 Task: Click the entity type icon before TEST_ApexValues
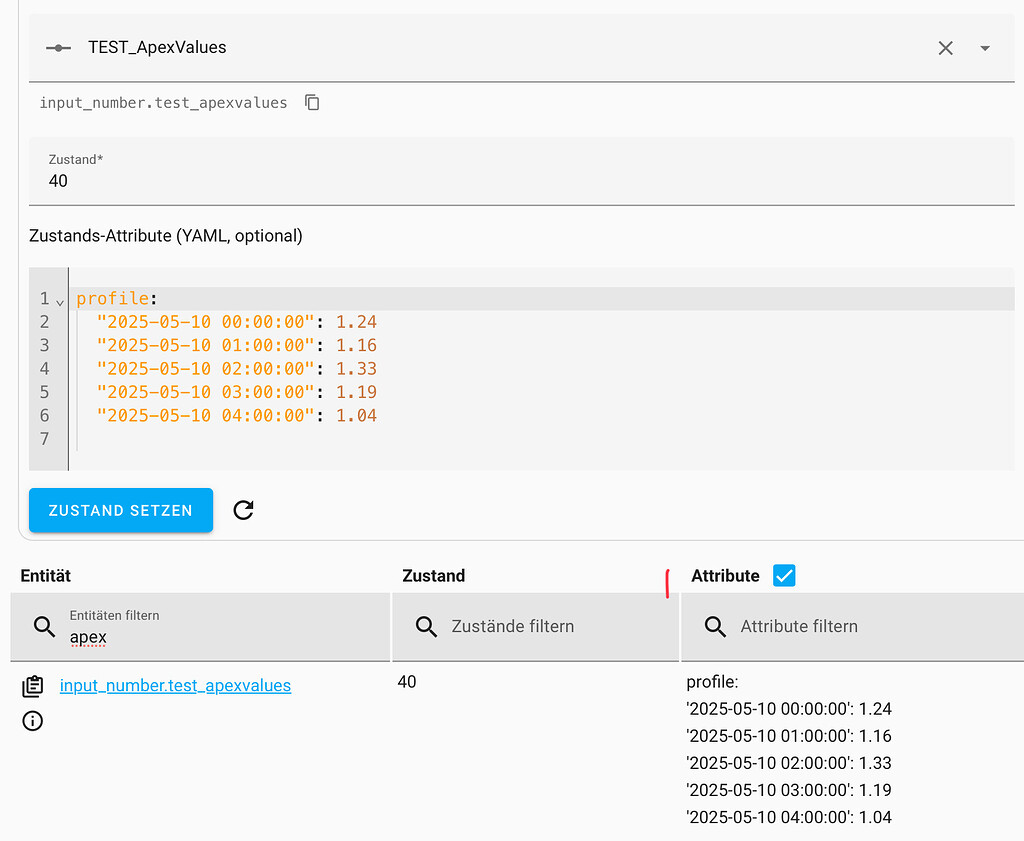point(57,47)
